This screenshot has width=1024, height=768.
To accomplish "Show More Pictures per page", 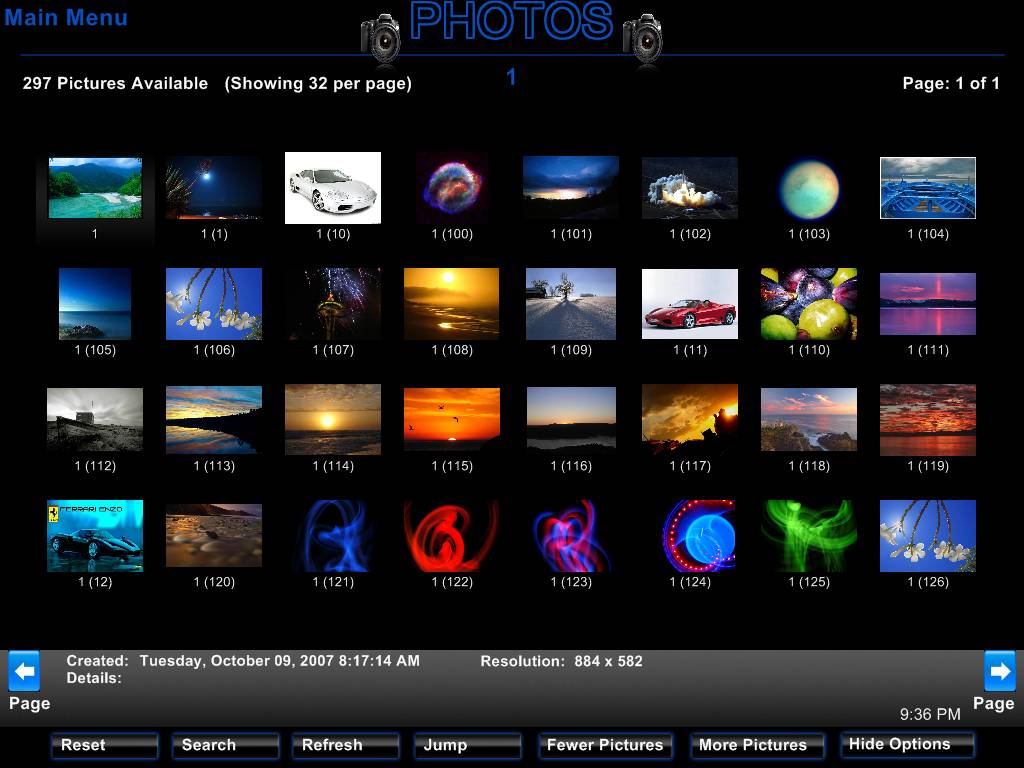I will (x=757, y=745).
